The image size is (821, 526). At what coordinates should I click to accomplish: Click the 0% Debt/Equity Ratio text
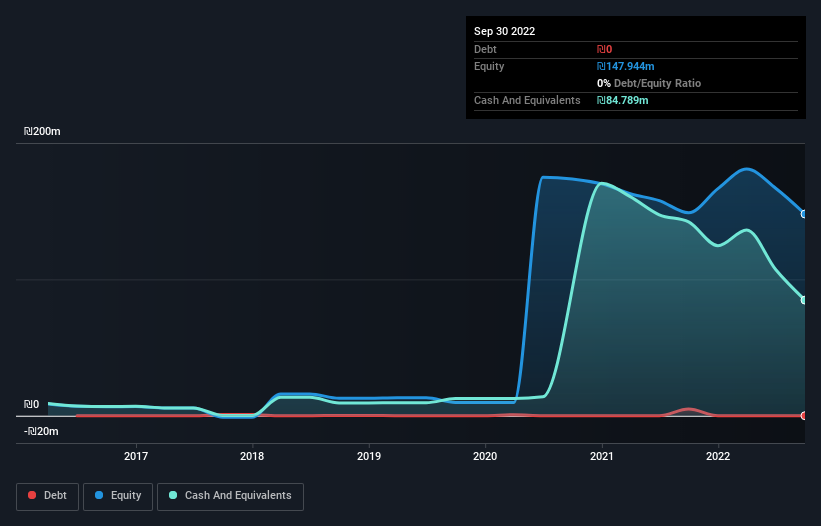click(x=649, y=83)
